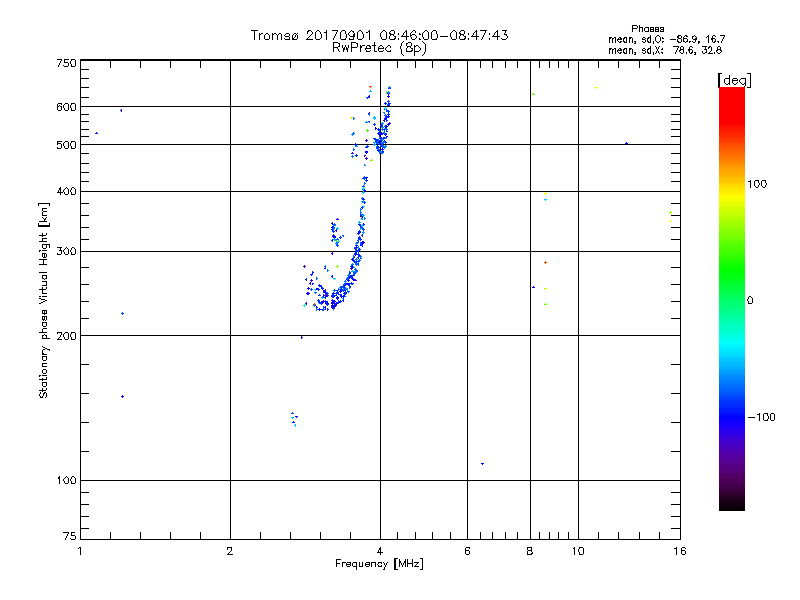This screenshot has width=800, height=600.
Task: Click the red-orange data point near 8.5 MHz, 285 km
Action: tap(545, 262)
